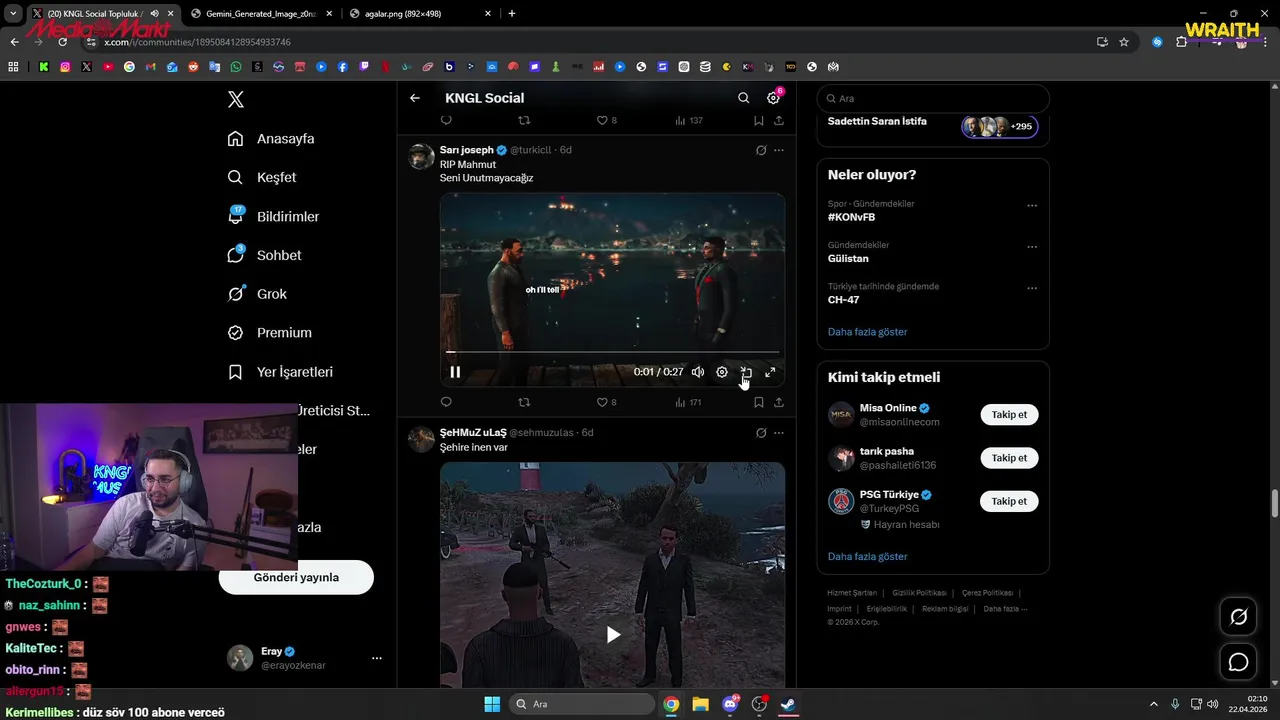Enable picture-in-picture for the video
Screen dimensions: 1280x720
746,372
